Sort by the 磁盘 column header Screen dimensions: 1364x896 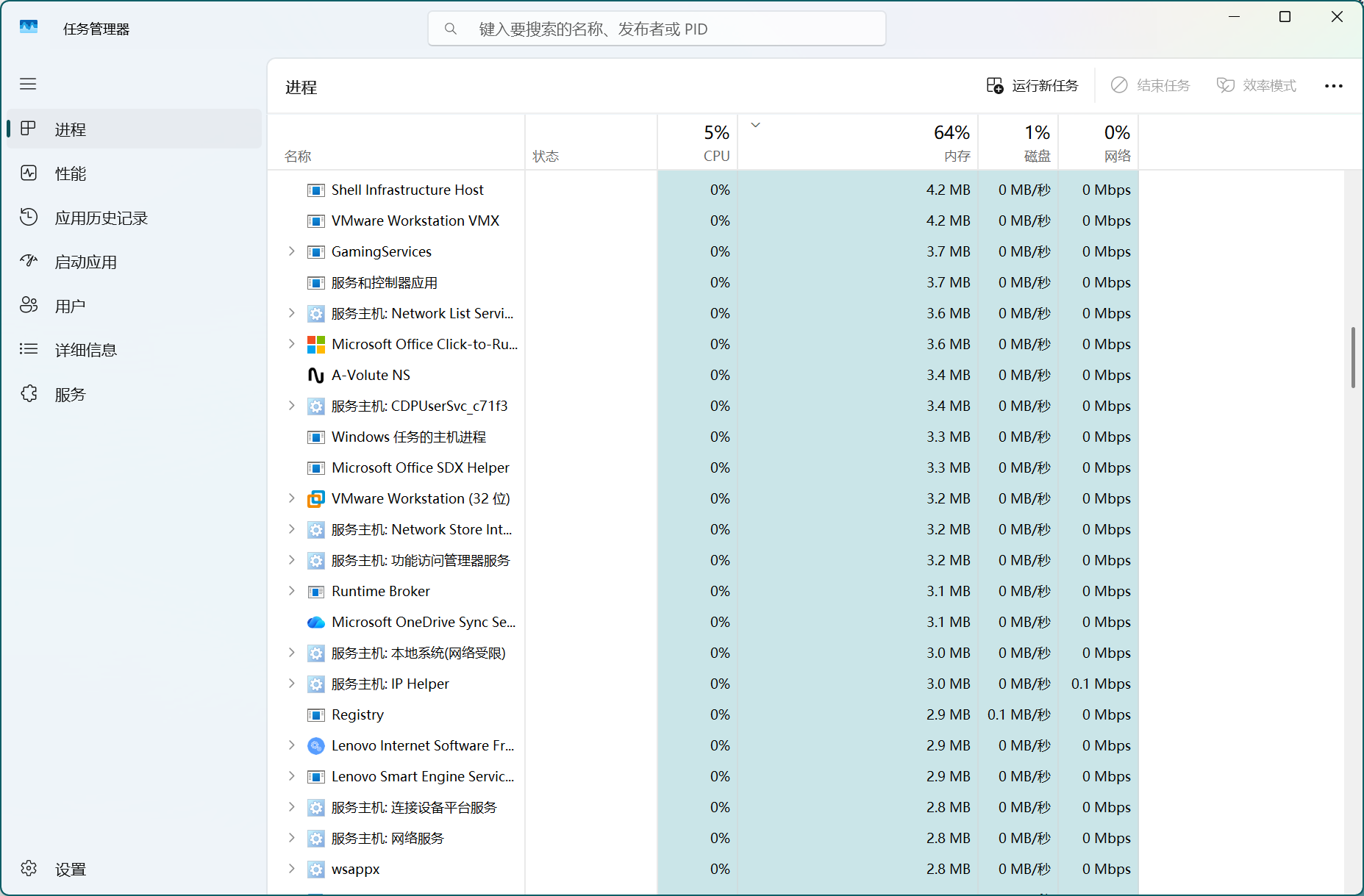click(1018, 143)
